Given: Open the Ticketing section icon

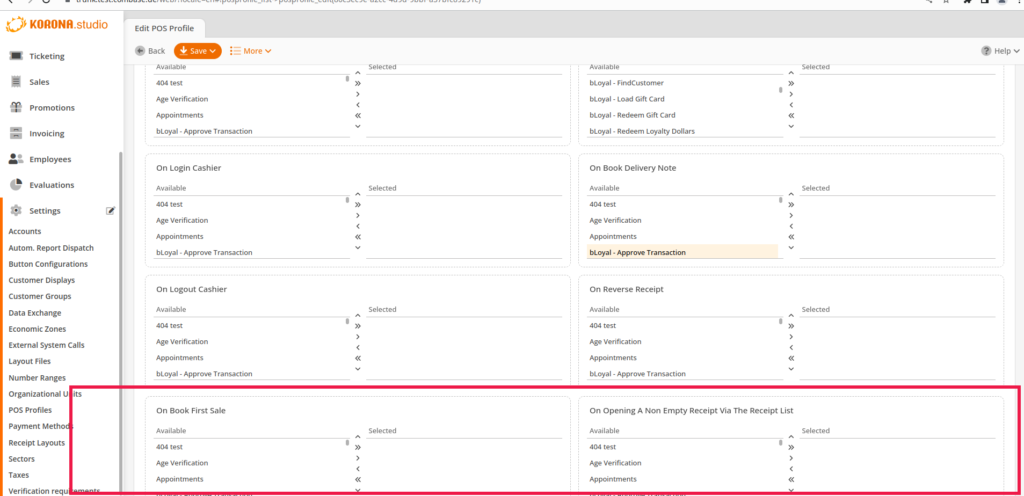Looking at the screenshot, I should 16,56.
